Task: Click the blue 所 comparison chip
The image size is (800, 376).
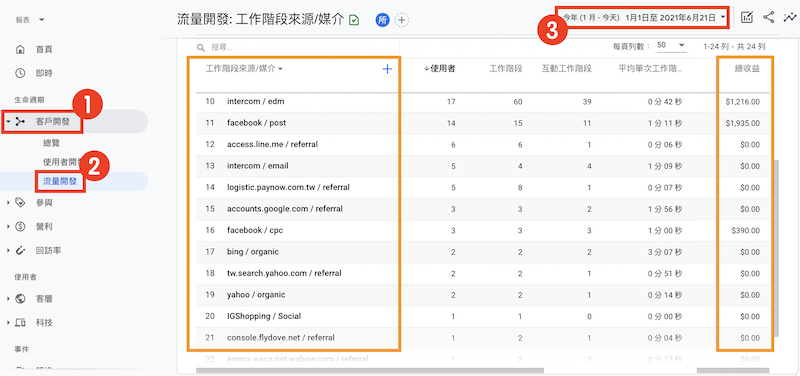Action: (x=382, y=20)
